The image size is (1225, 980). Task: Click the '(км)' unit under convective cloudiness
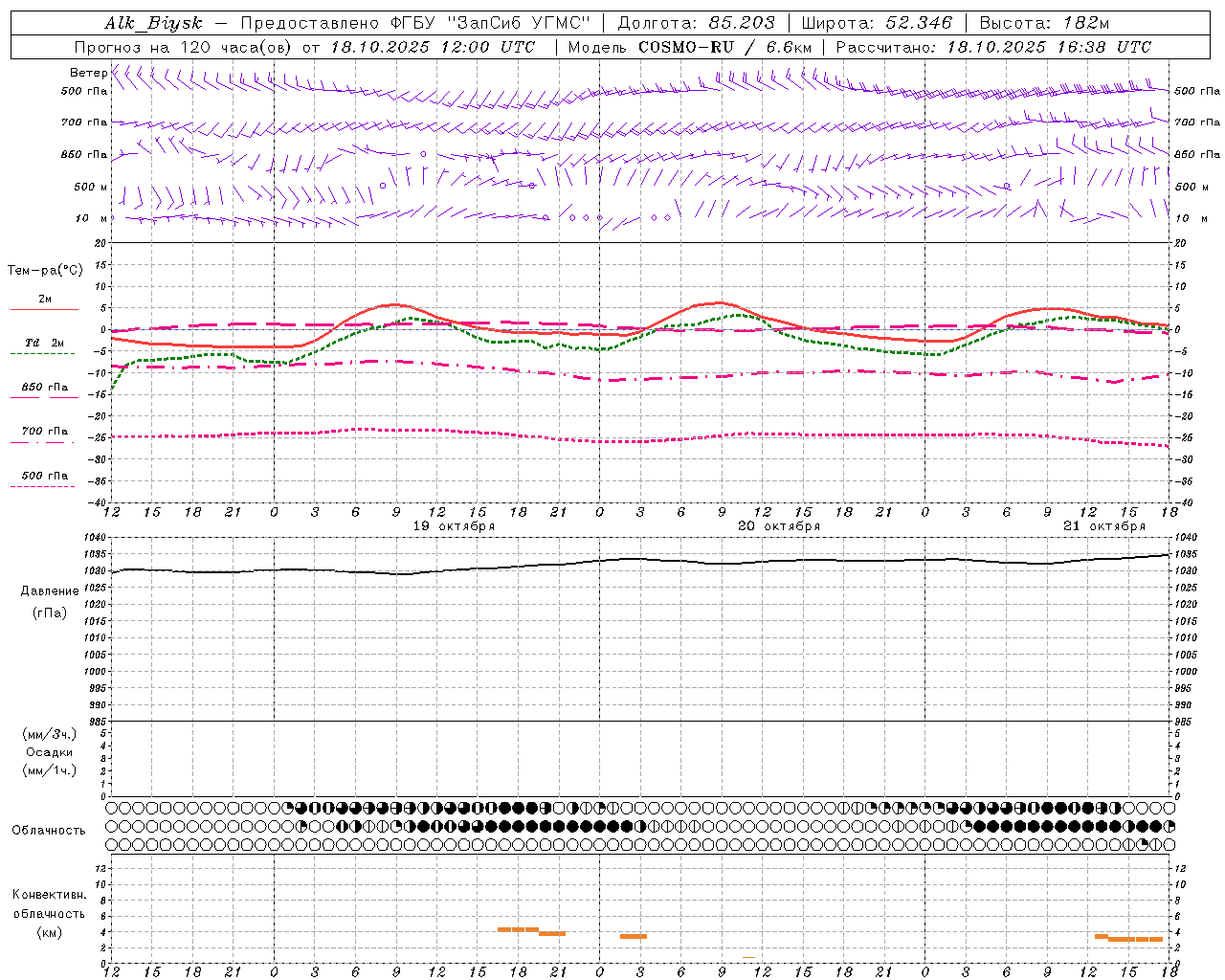click(50, 931)
